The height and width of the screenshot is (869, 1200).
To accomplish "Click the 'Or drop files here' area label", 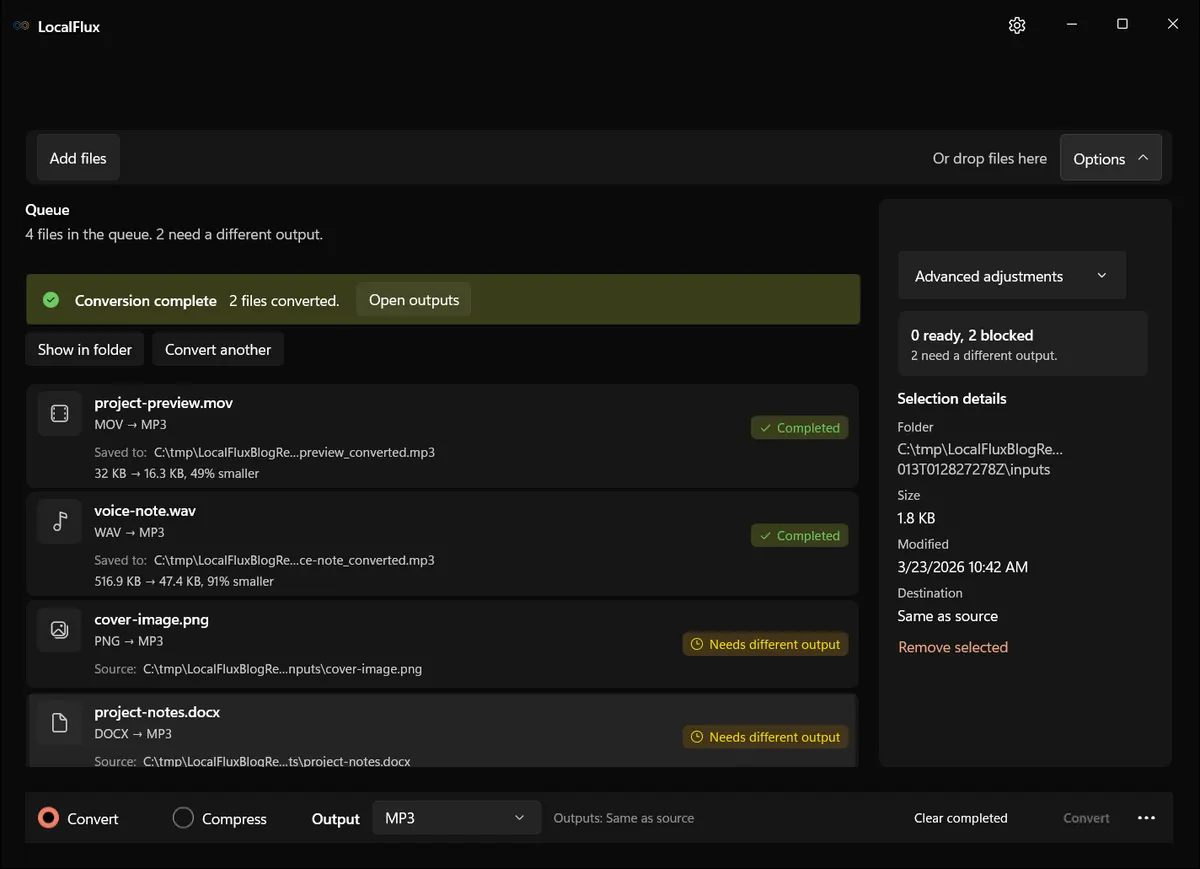I will [x=990, y=158].
